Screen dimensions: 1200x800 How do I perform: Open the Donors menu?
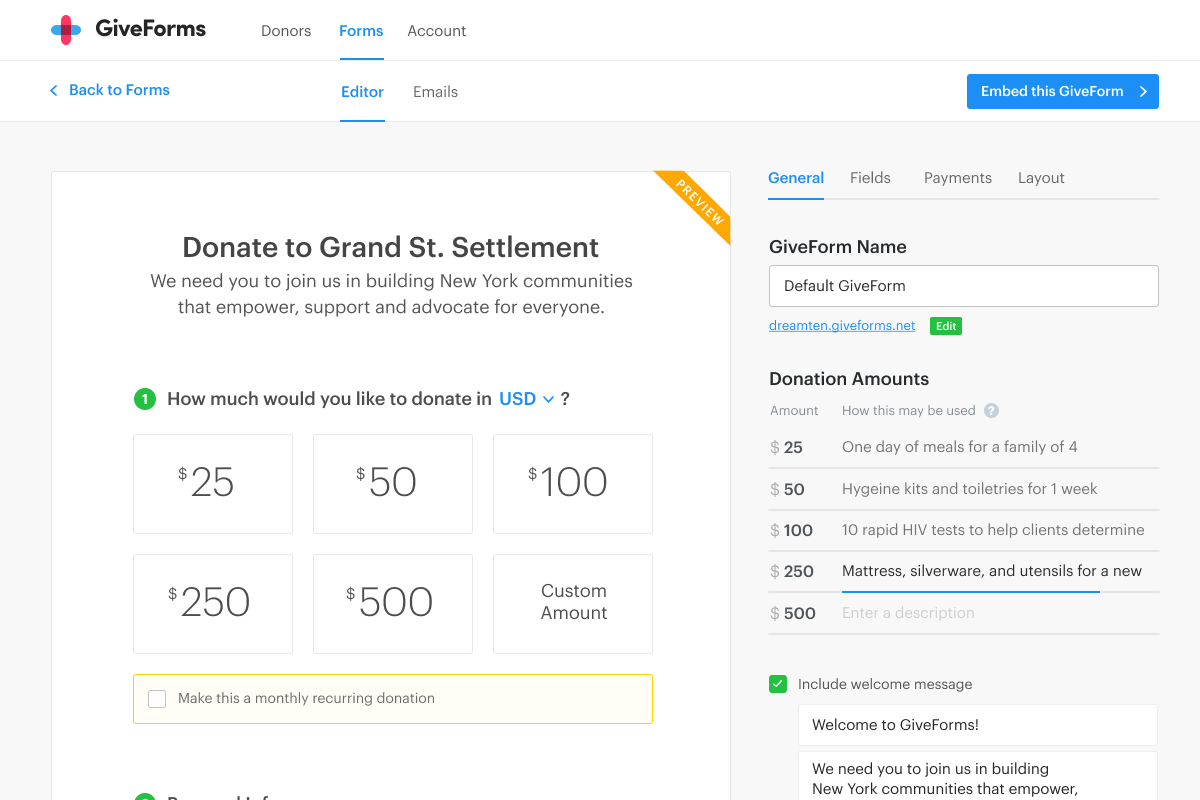click(x=286, y=31)
